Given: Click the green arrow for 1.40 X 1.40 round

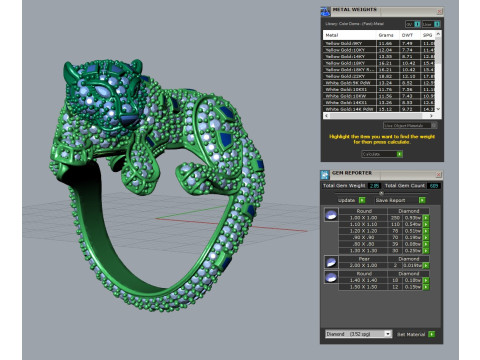Looking at the screenshot, I should coord(426,280).
